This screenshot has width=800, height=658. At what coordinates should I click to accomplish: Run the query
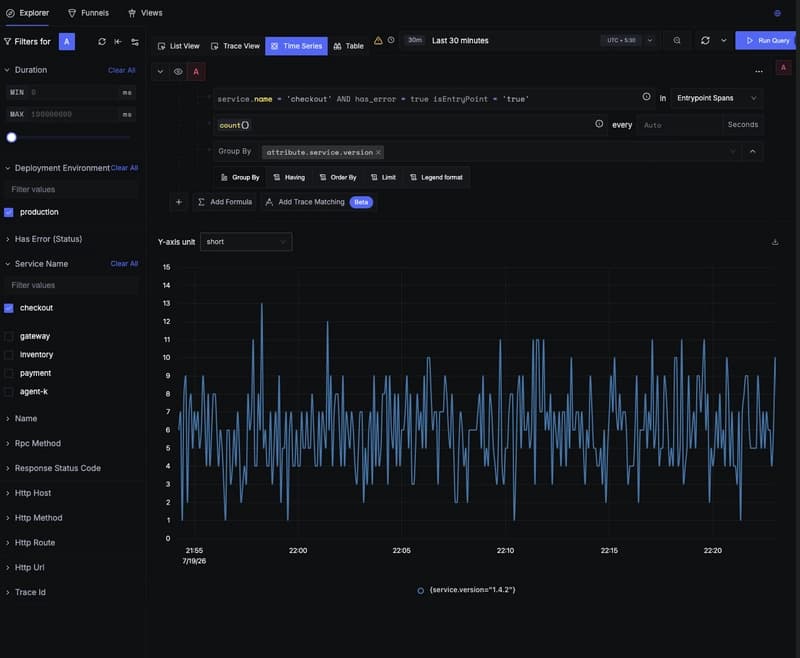point(767,40)
